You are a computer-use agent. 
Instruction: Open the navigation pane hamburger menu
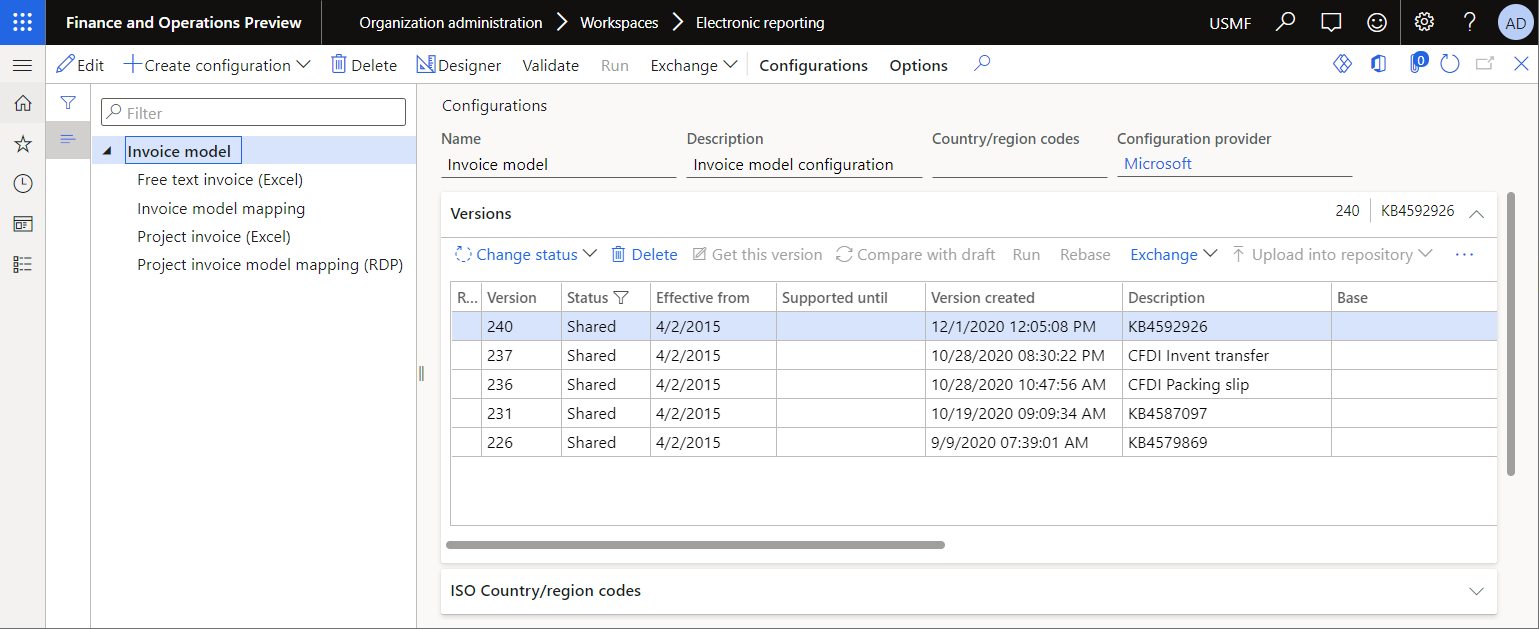(x=22, y=65)
